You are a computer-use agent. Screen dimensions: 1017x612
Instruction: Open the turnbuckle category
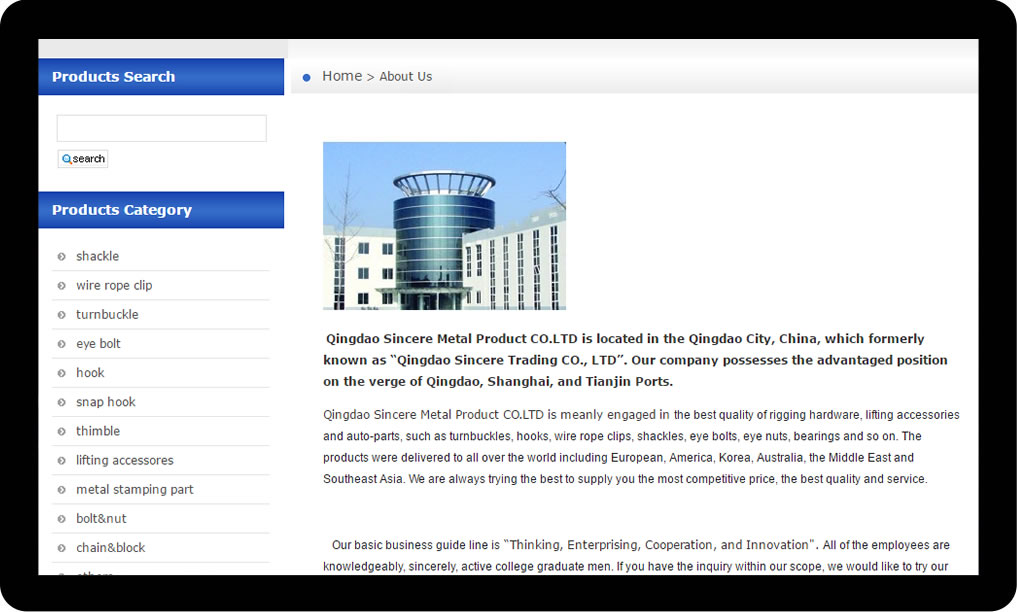click(x=107, y=314)
